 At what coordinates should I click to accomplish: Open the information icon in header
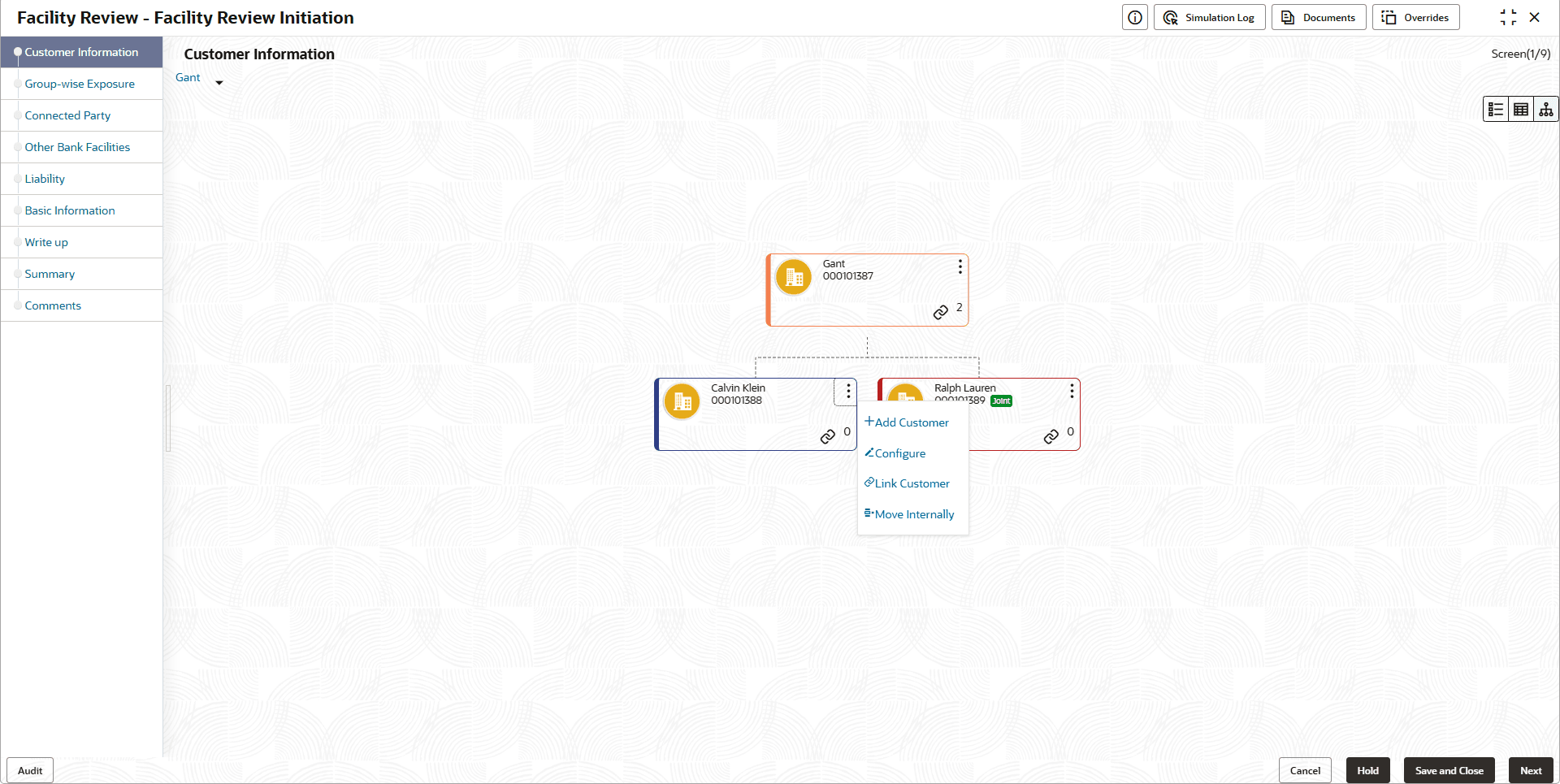tap(1135, 18)
